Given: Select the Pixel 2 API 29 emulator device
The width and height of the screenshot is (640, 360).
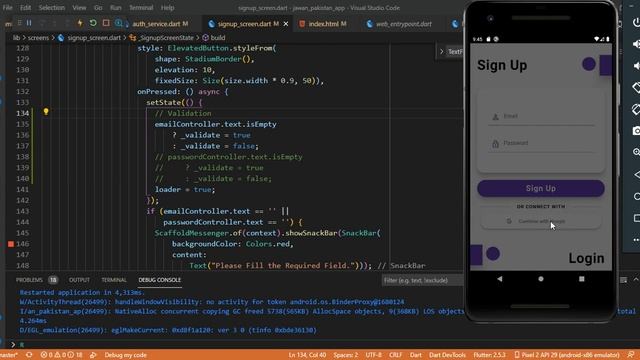Looking at the screenshot, I should [567, 355].
